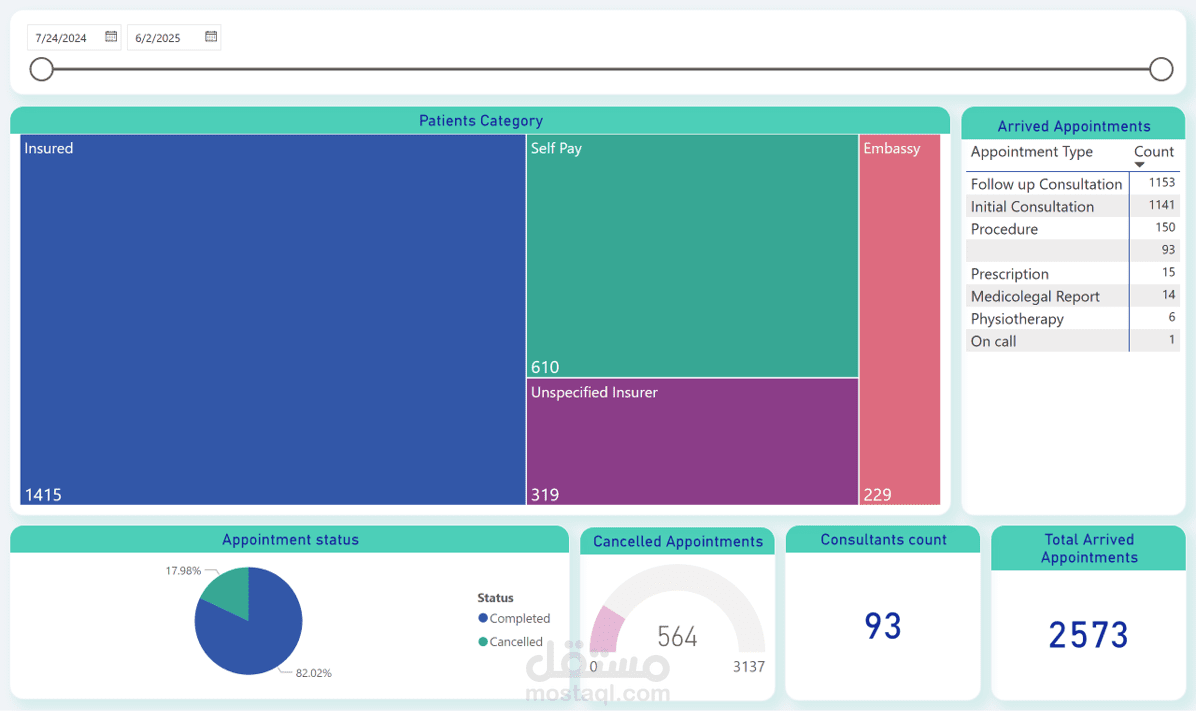The image size is (1196, 720).
Task: Click the Embassy value 229
Action: pyautogui.click(x=877, y=495)
